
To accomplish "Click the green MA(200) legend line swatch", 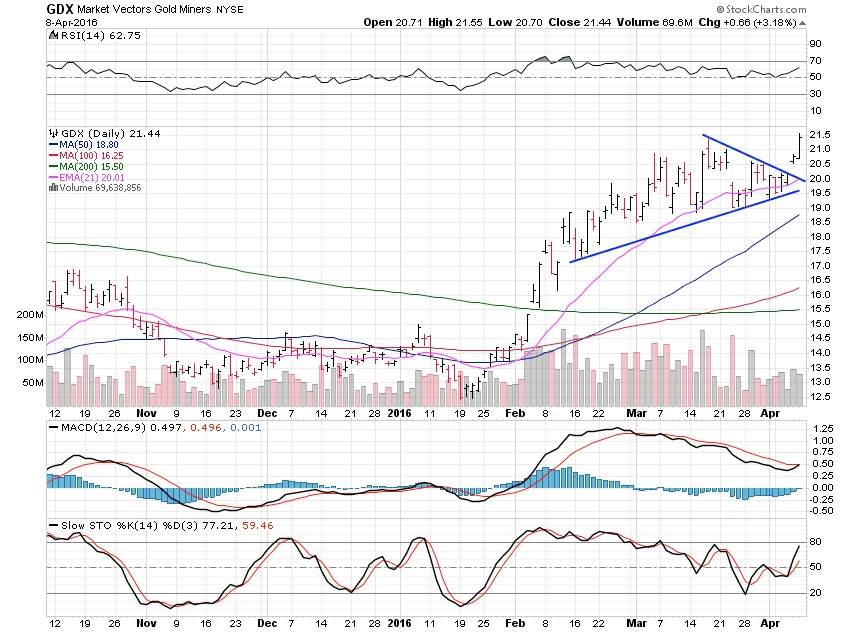I will click(x=53, y=166).
